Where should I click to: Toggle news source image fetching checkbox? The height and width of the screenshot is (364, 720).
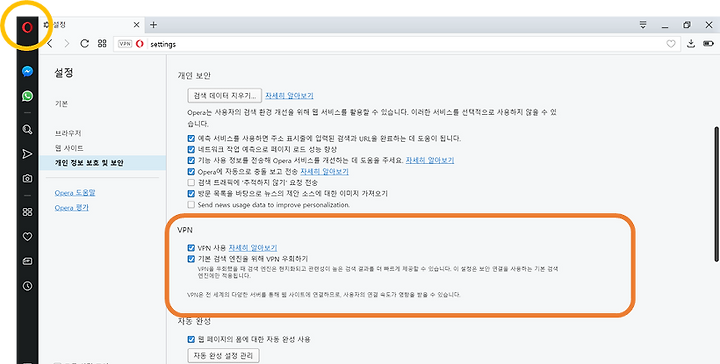[x=191, y=194]
